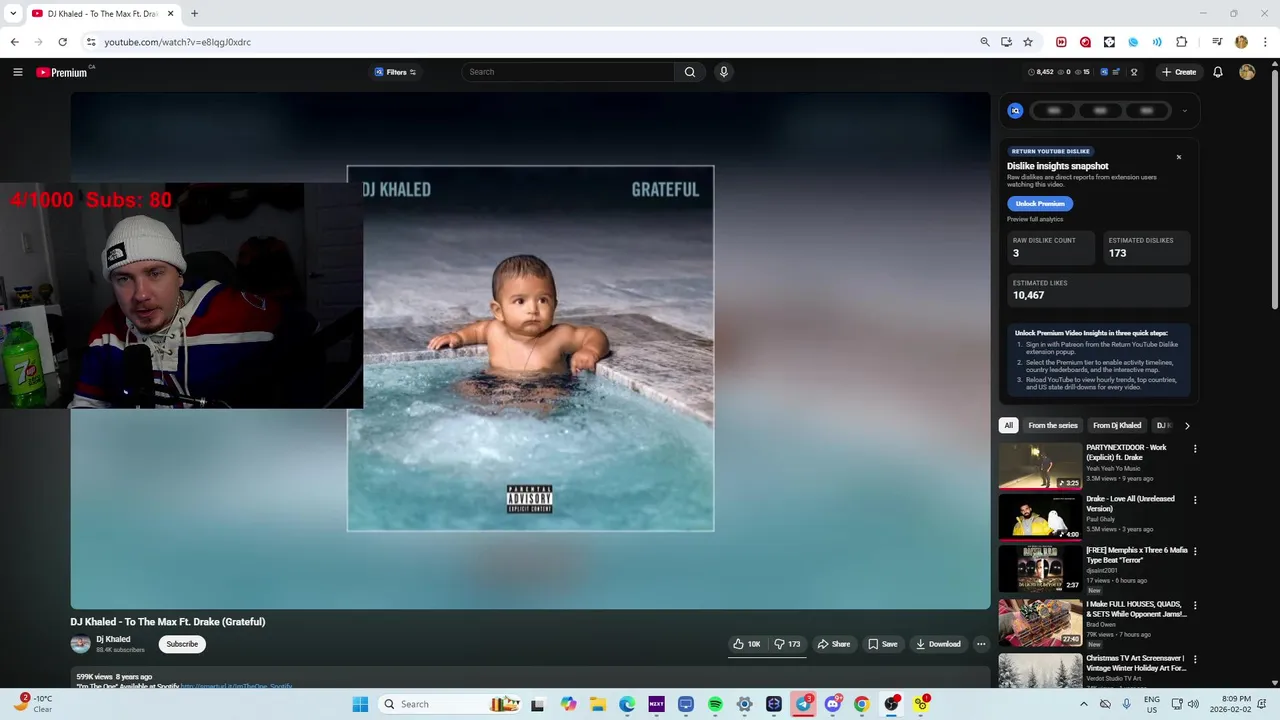Open the YouTube hamburger guide menu
The width and height of the screenshot is (1280, 720).
[17, 72]
